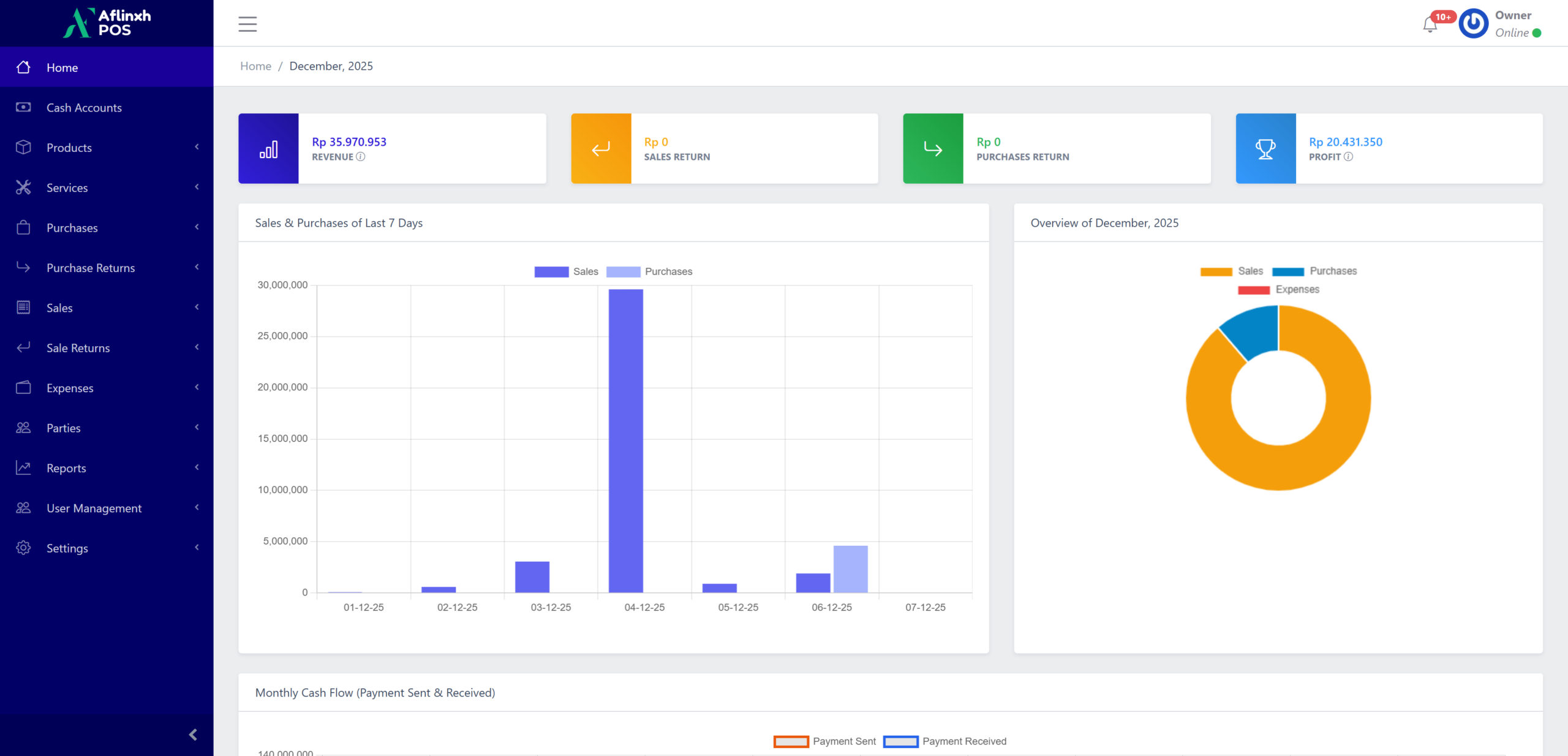Open the Parties sidebar menu
1568x756 pixels.
pyautogui.click(x=64, y=428)
